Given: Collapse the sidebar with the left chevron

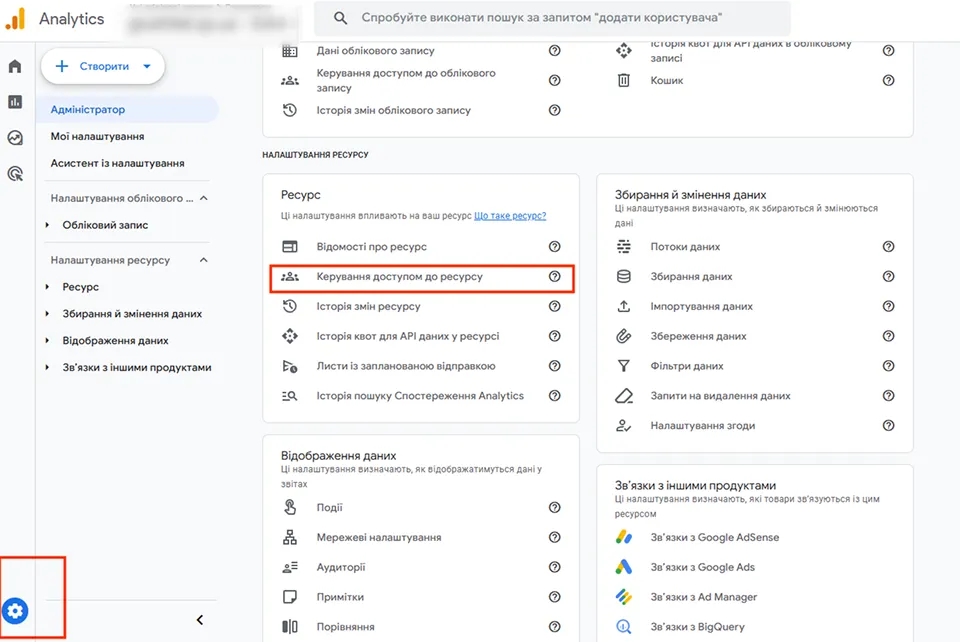Looking at the screenshot, I should click(200, 620).
